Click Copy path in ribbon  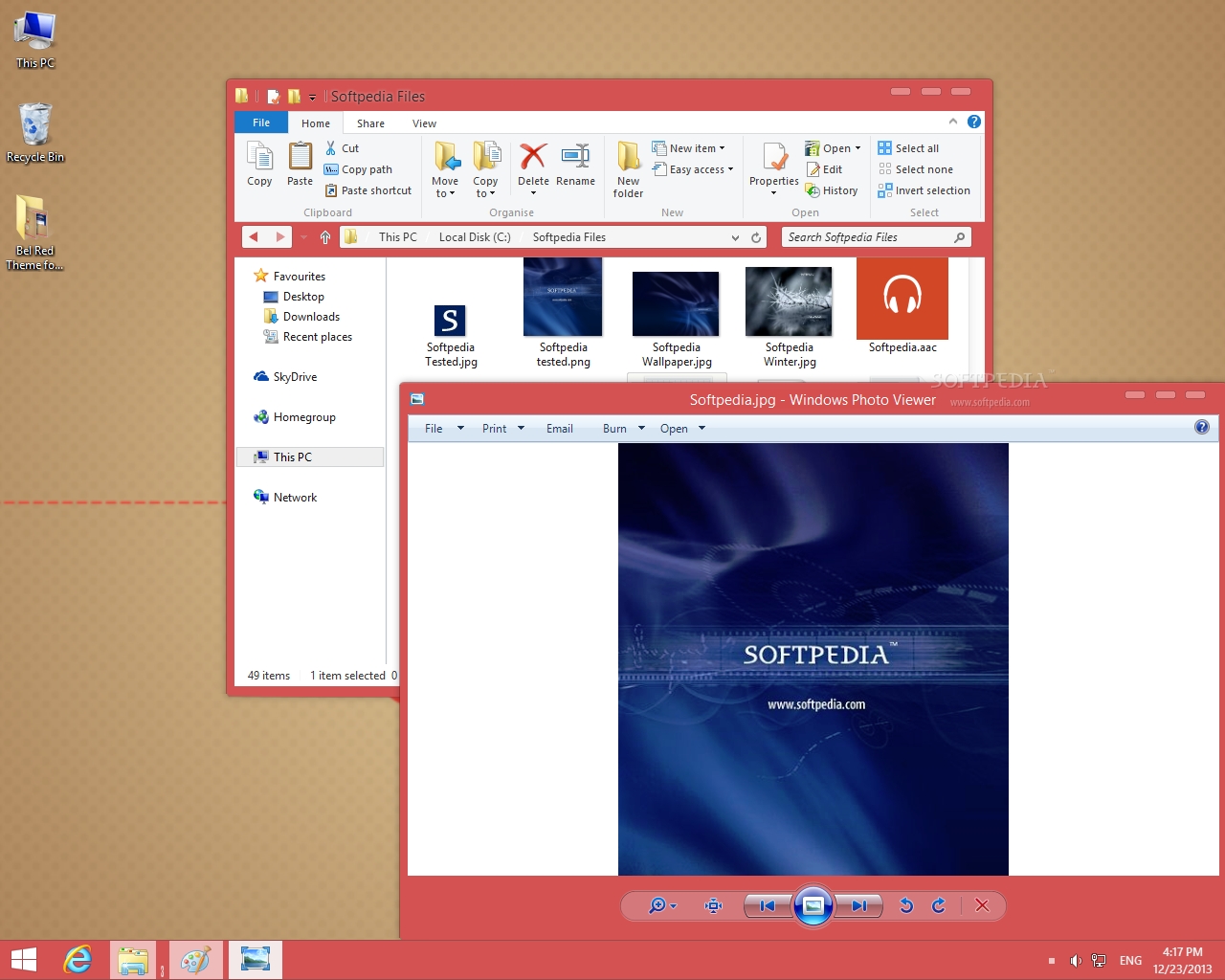(x=358, y=169)
